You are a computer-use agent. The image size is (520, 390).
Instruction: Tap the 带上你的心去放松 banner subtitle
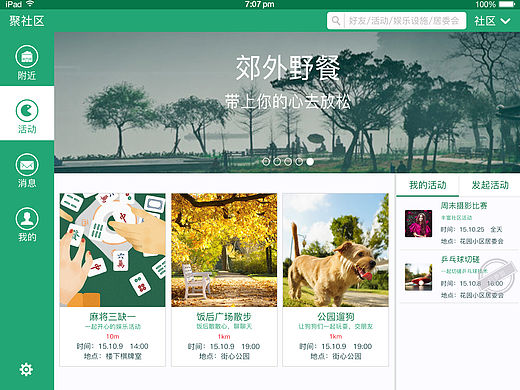click(287, 102)
